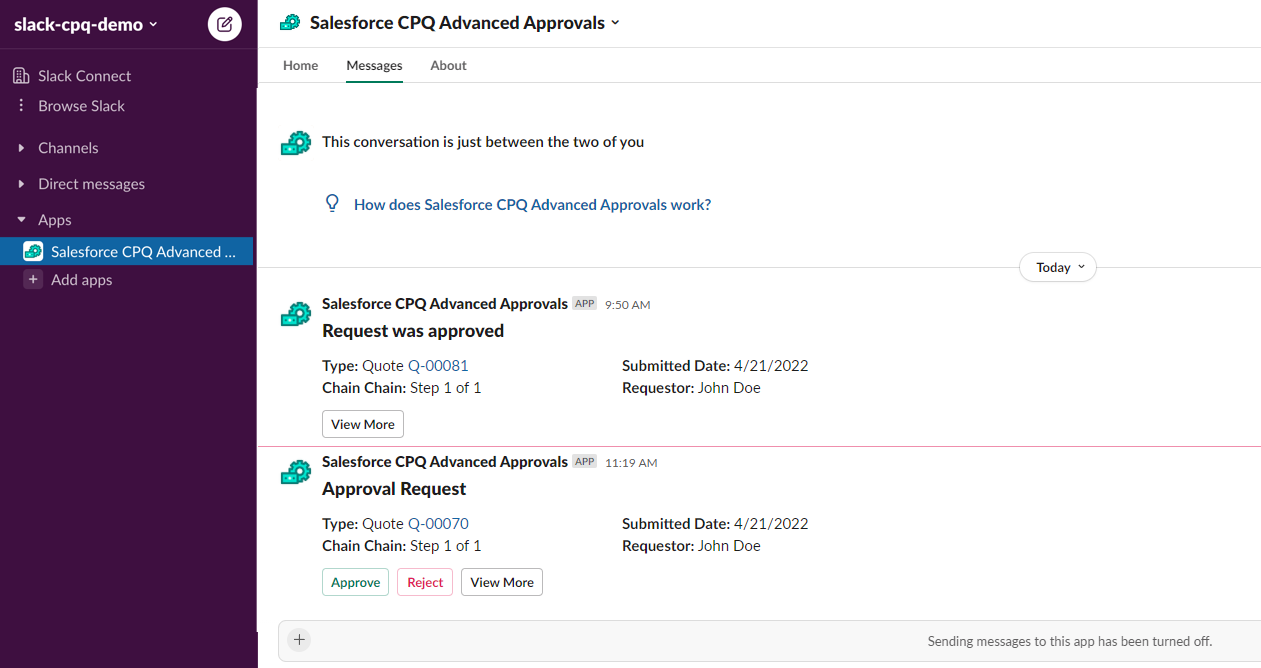Click the lightbulb suggestion icon
This screenshot has height=668, width=1261.
click(x=332, y=203)
